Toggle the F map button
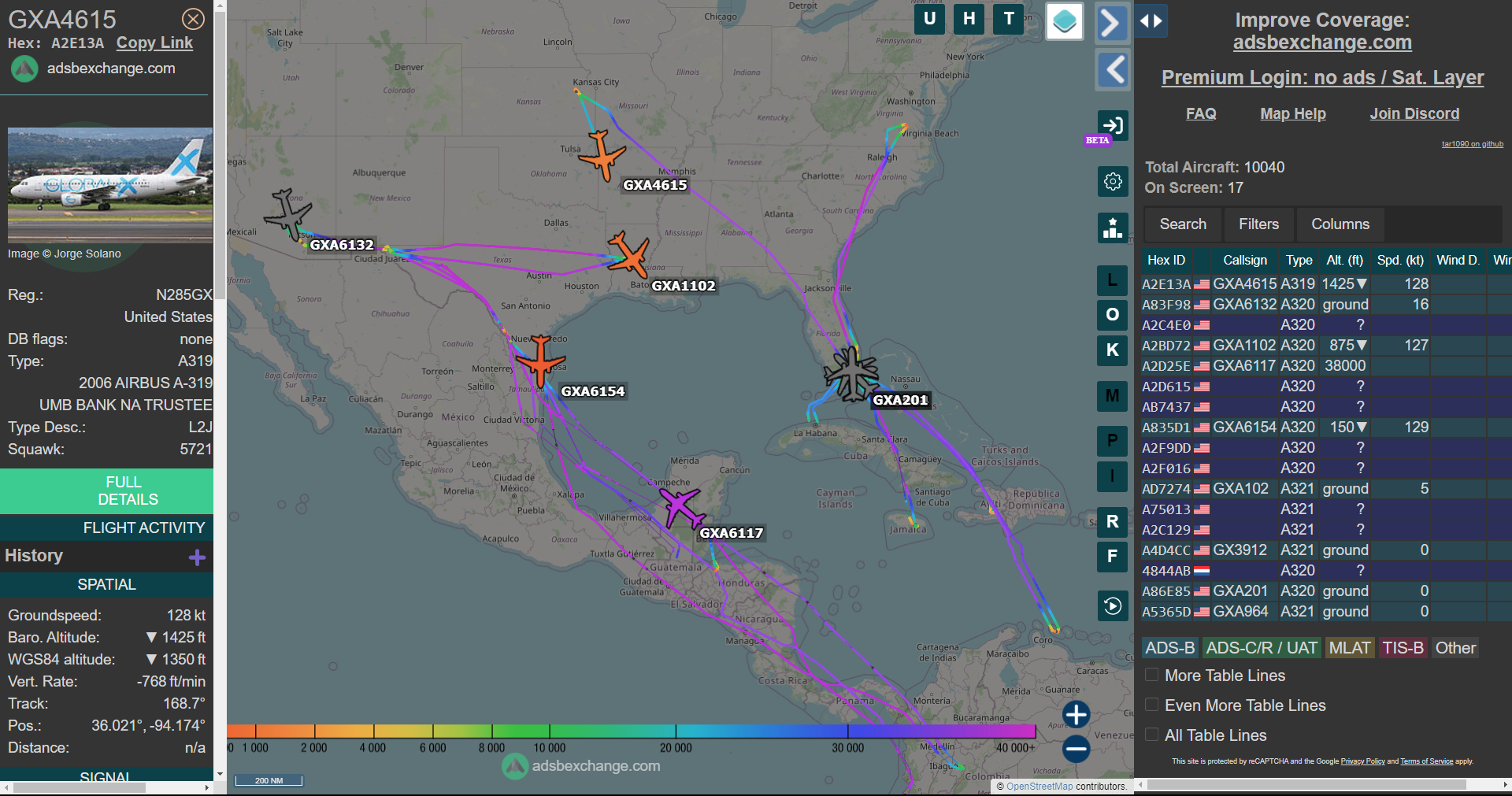Screen dimensions: 1512x796 coord(1112,557)
